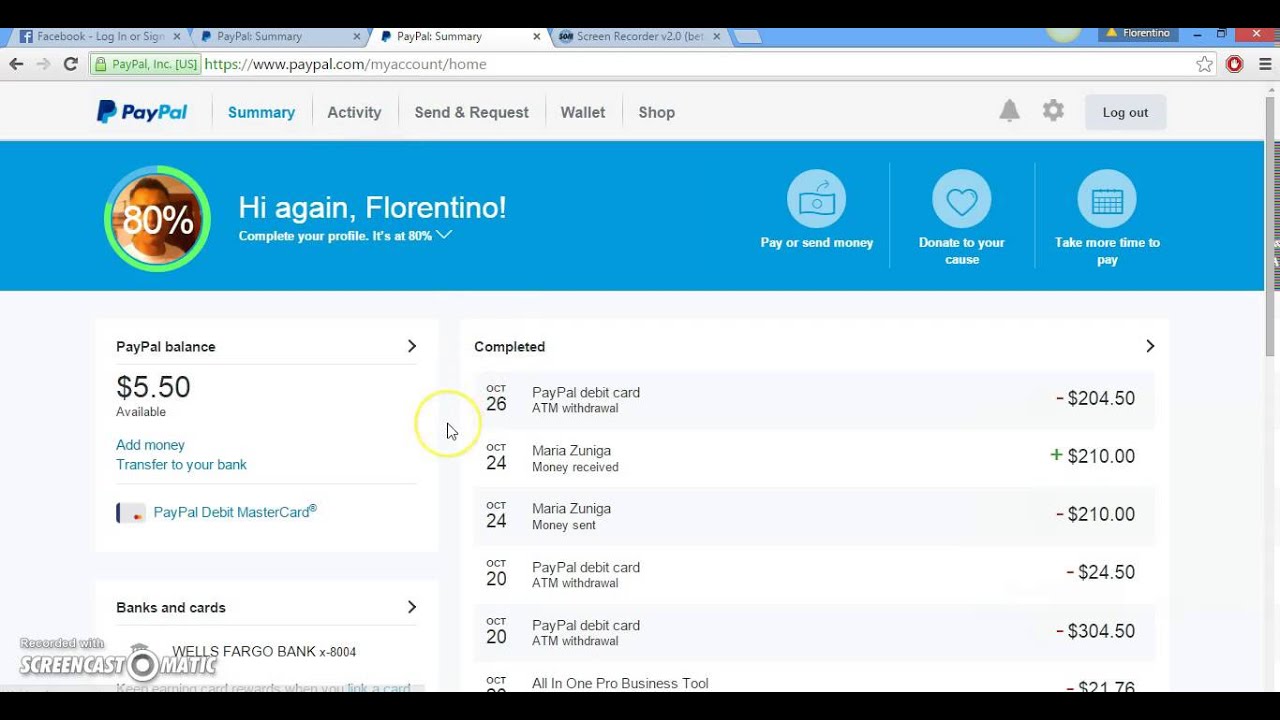The height and width of the screenshot is (720, 1280).
Task: Click the Donate to your cause label
Action: point(962,251)
